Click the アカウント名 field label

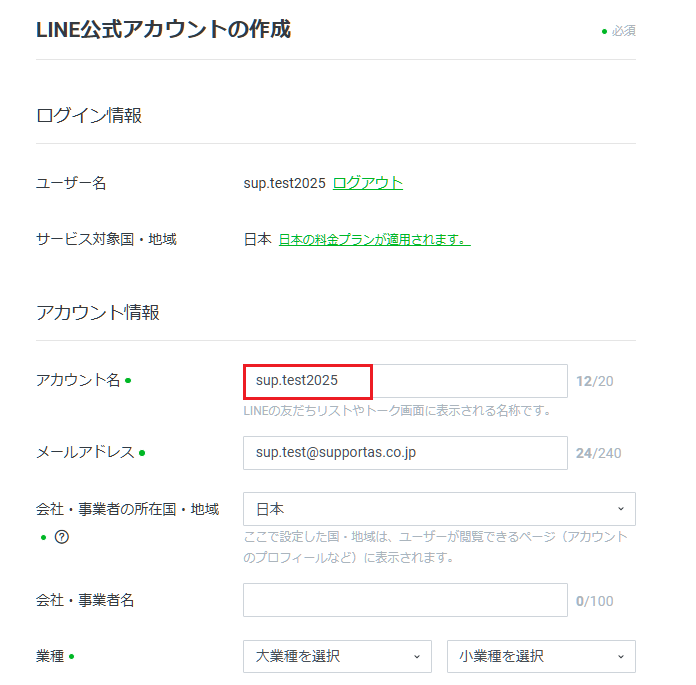[x=78, y=380]
